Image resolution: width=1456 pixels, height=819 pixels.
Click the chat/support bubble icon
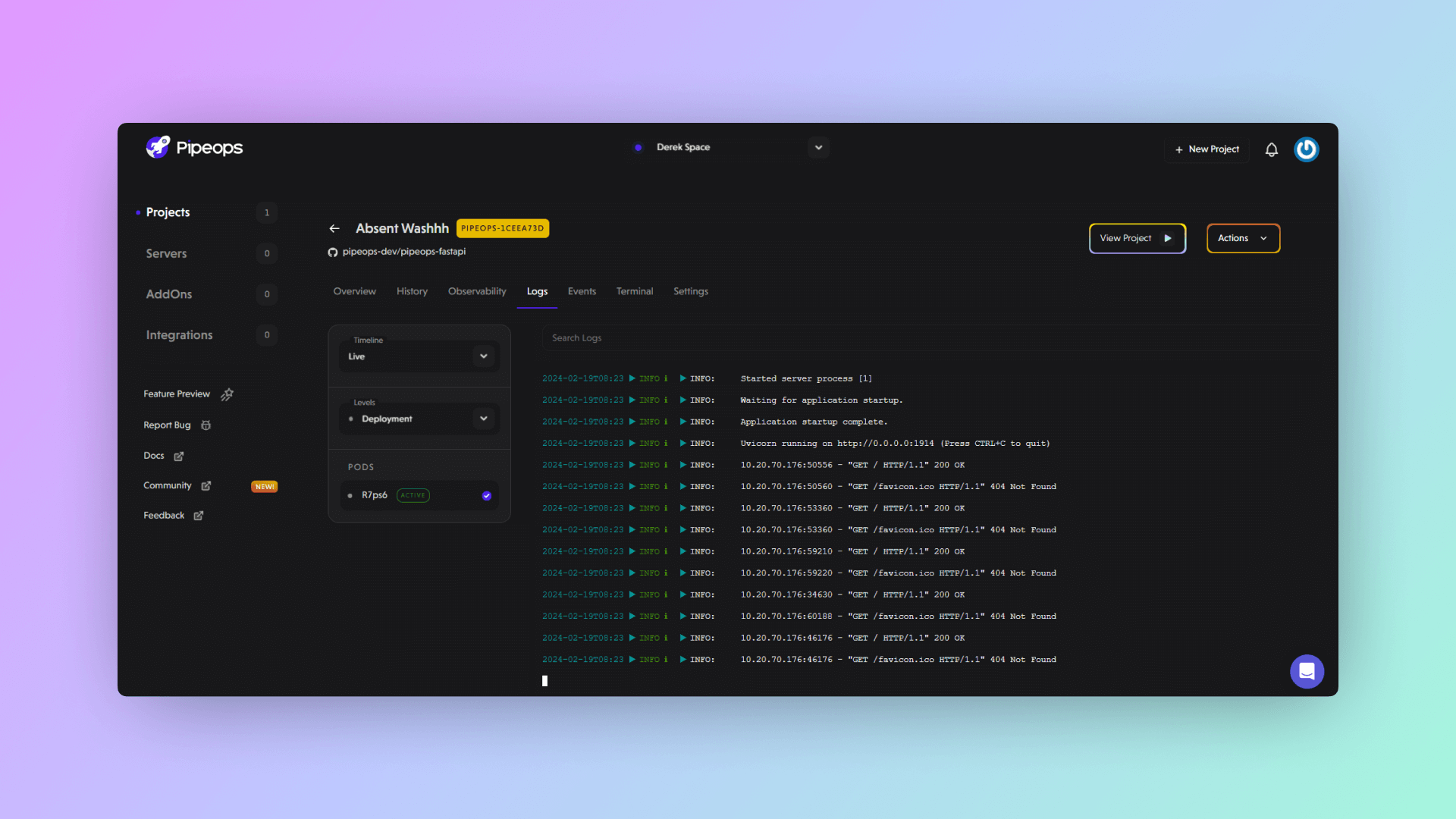[x=1307, y=671]
